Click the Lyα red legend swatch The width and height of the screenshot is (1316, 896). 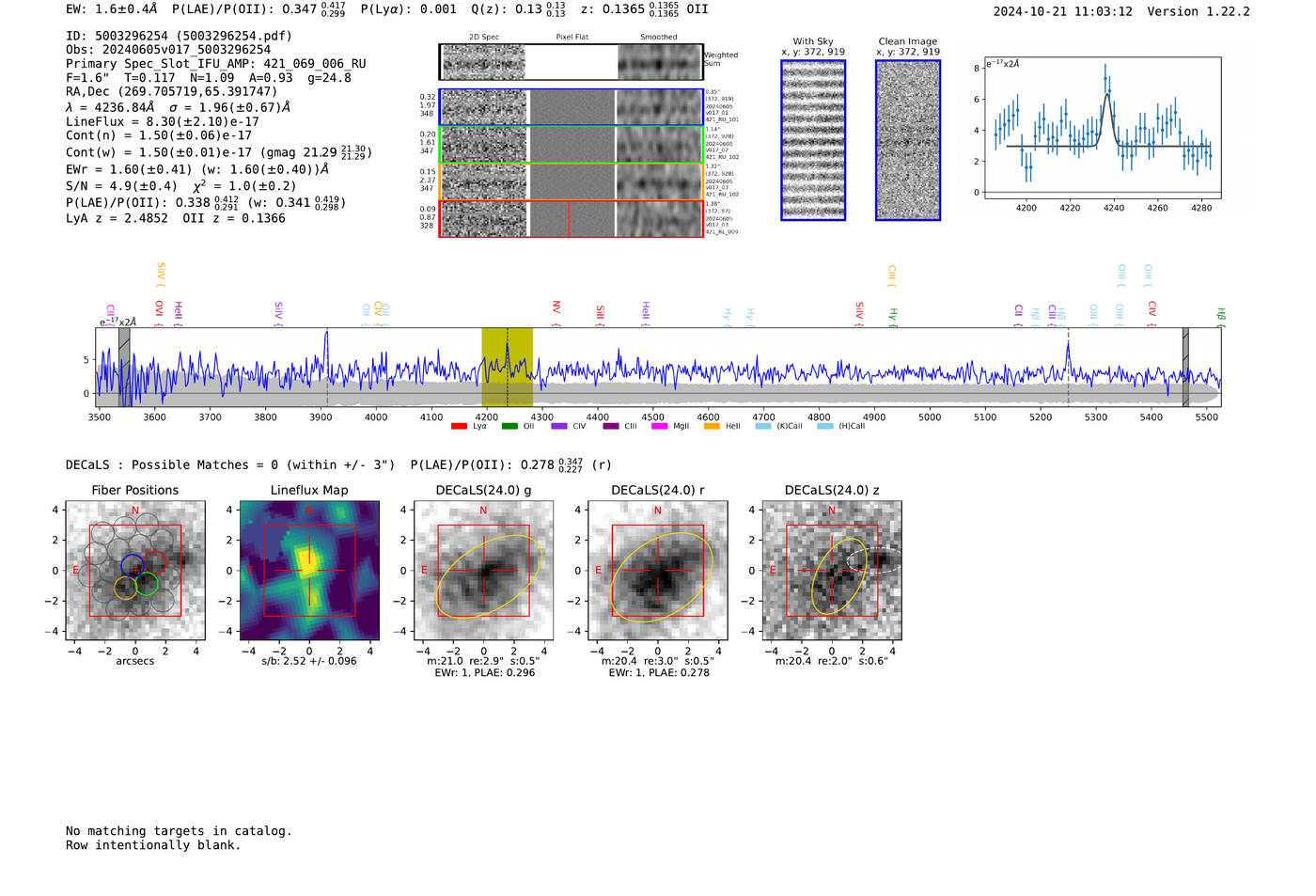[x=459, y=426]
